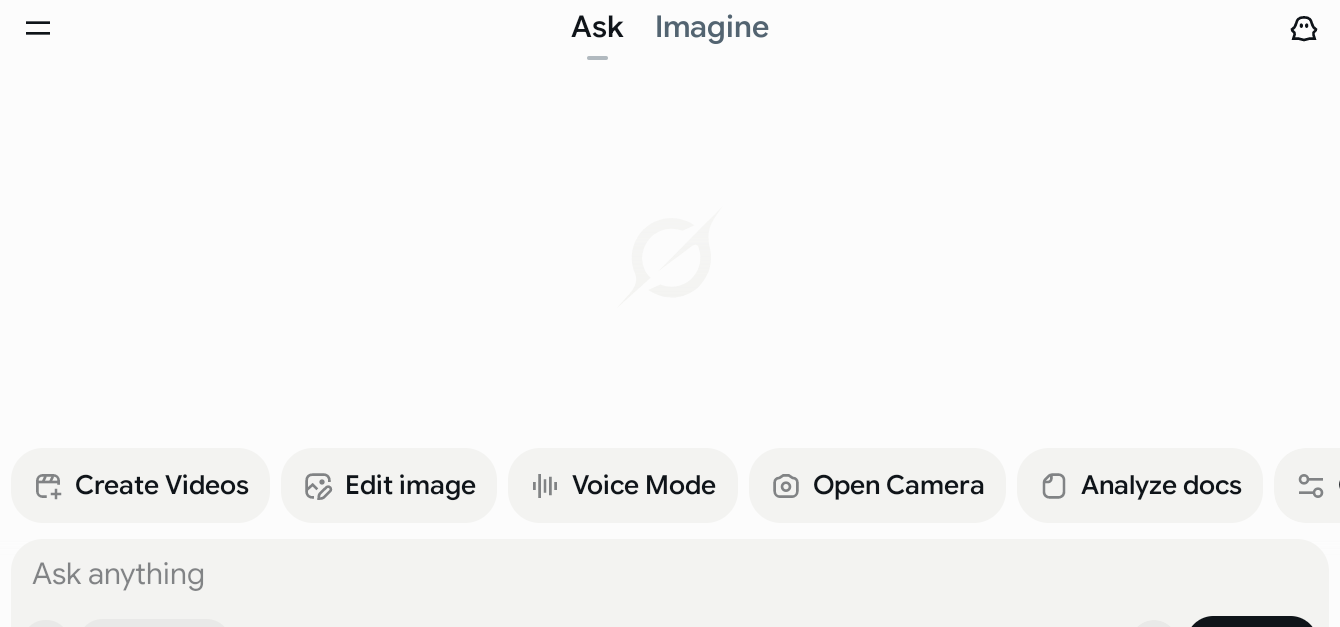
Task: Choose the Edit image text label
Action: coord(410,486)
